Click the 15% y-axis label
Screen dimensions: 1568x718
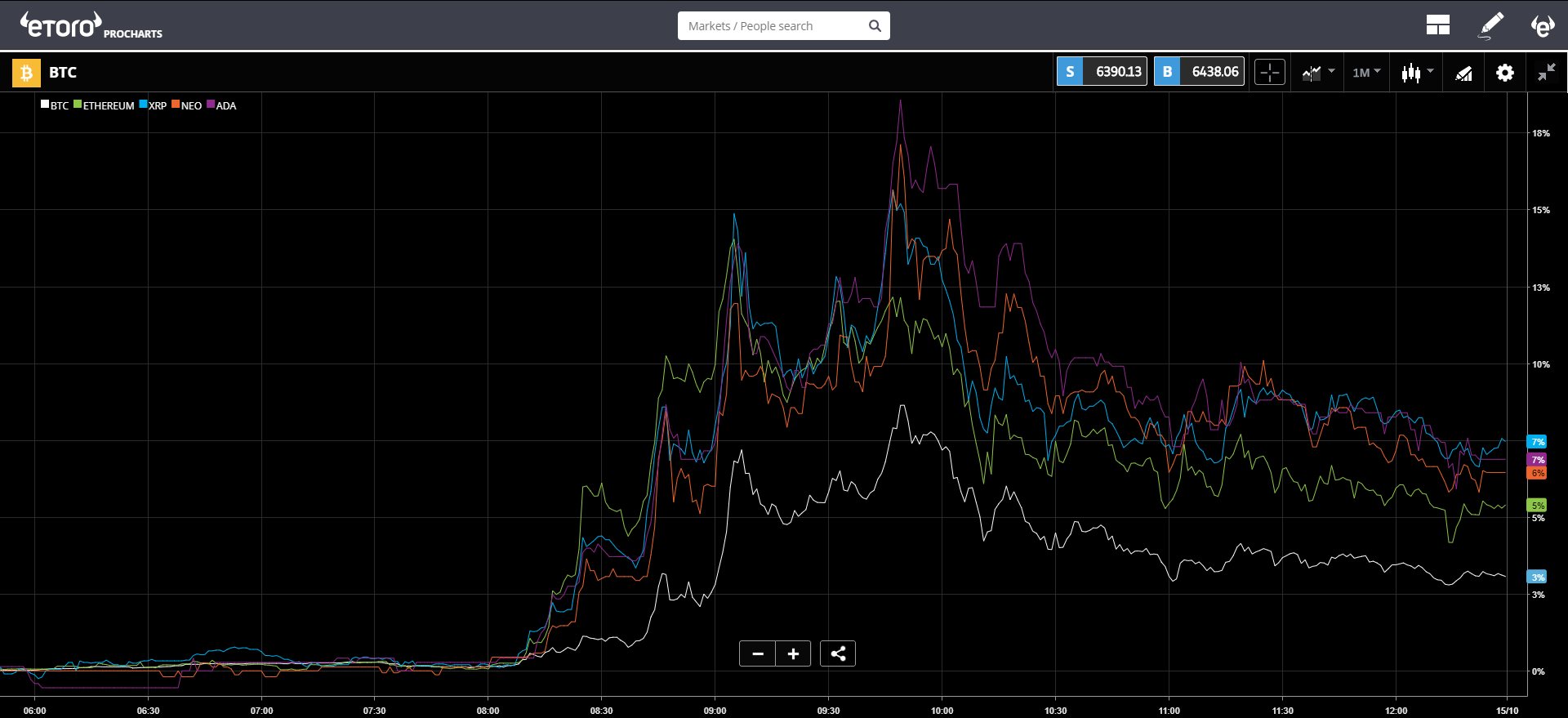click(1540, 210)
